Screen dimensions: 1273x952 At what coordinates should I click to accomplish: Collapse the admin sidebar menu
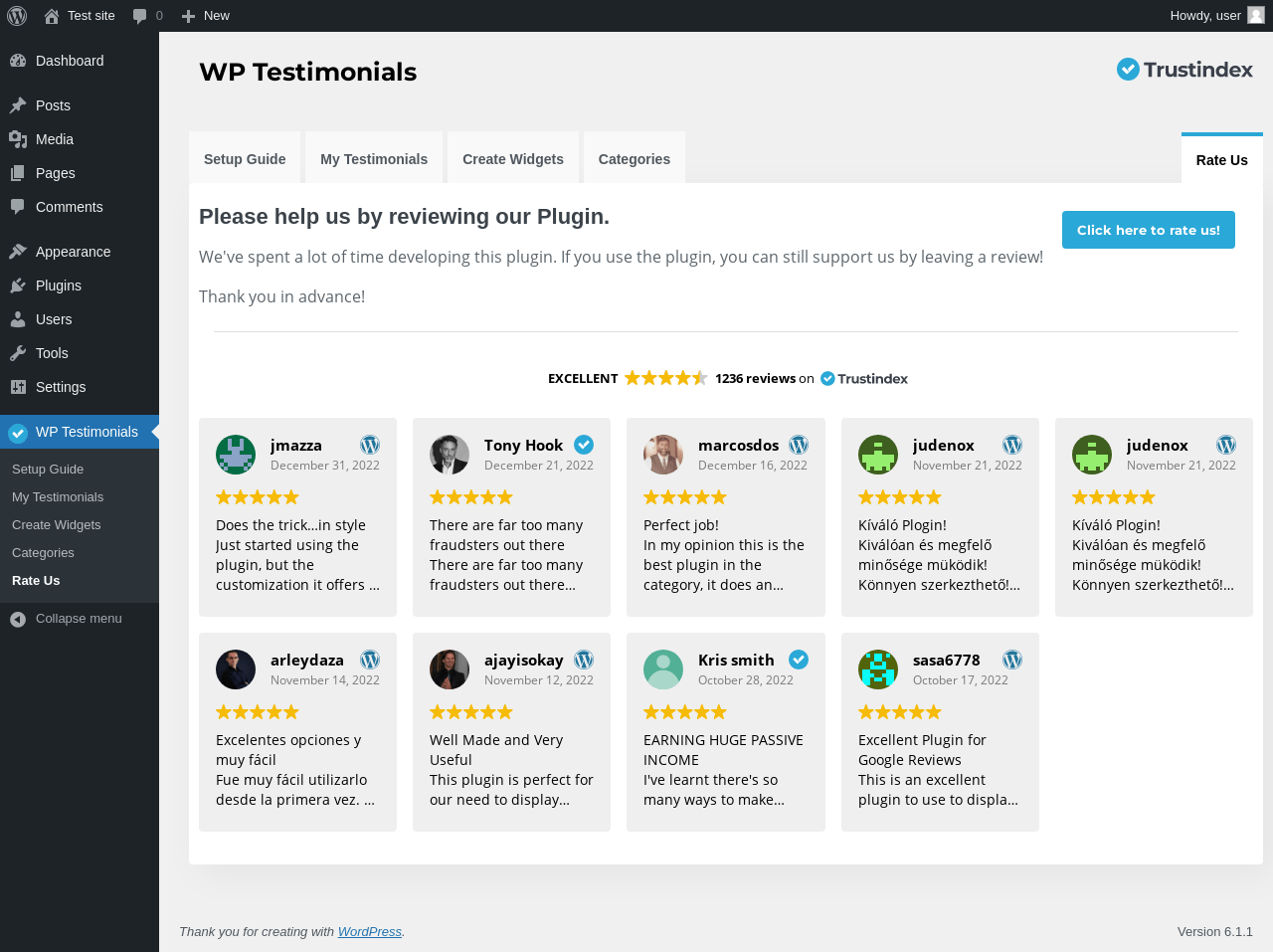[80, 619]
